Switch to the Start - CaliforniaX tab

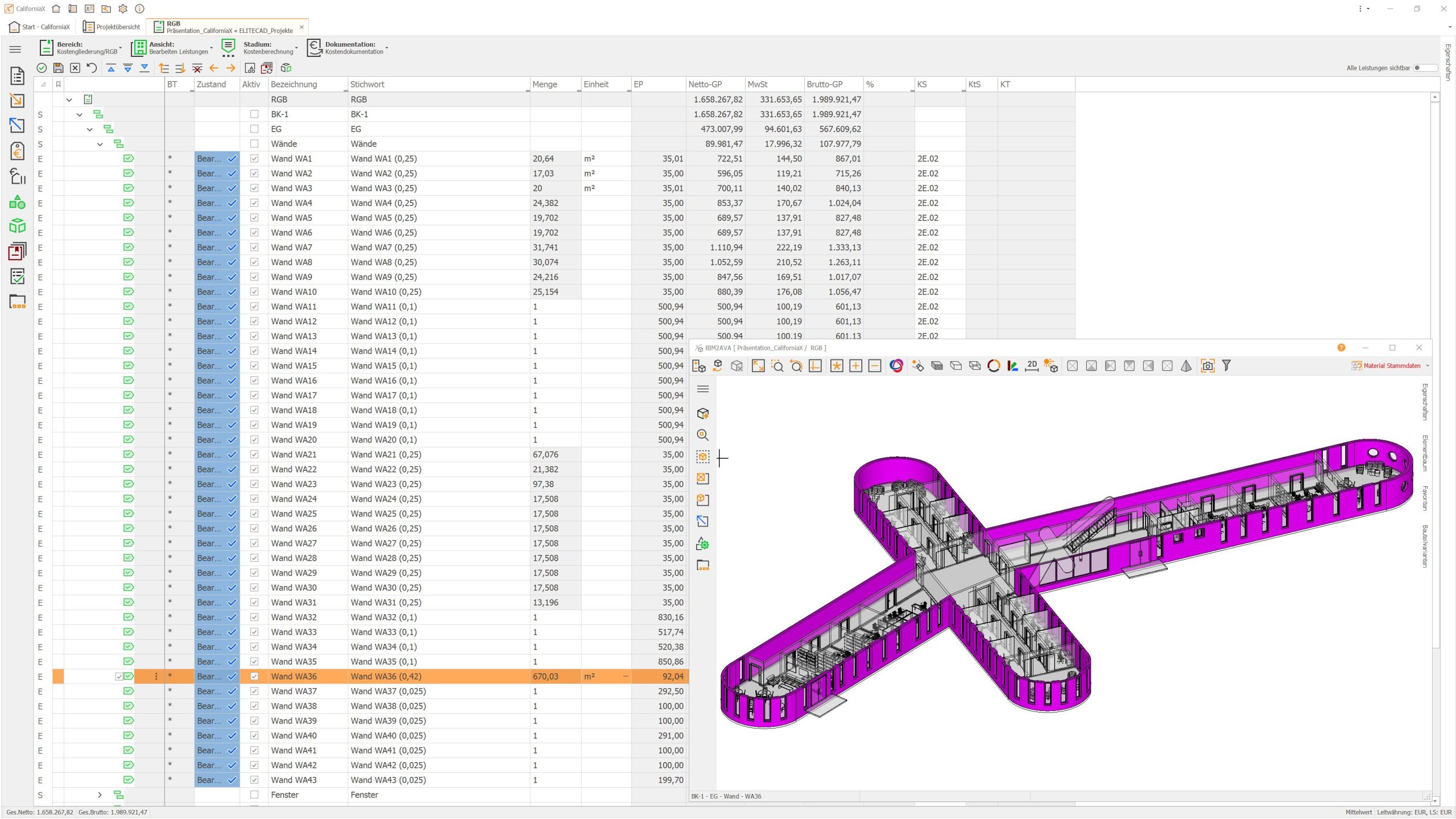[40, 26]
